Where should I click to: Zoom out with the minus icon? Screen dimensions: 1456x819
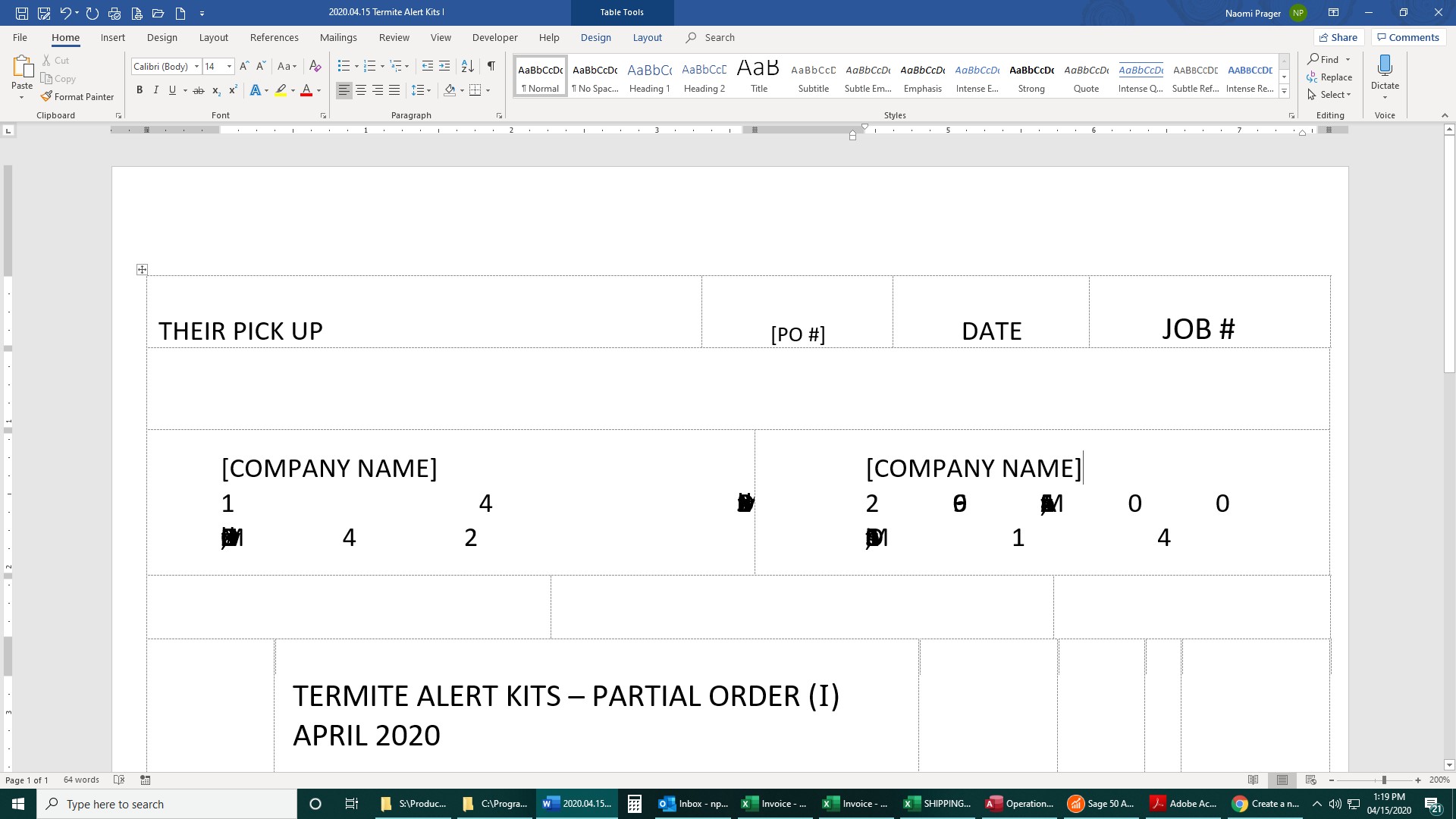coord(1332,780)
